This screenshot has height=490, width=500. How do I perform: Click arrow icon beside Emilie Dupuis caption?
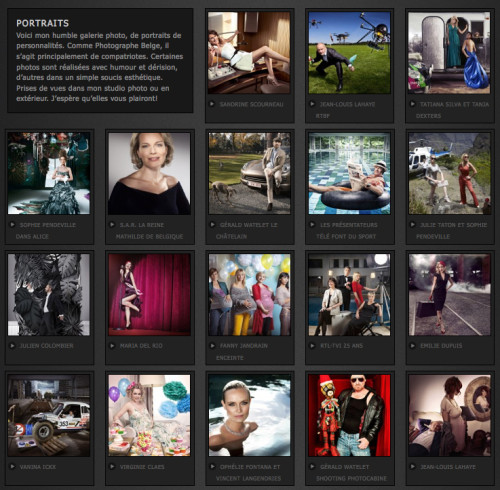pyautogui.click(x=413, y=345)
